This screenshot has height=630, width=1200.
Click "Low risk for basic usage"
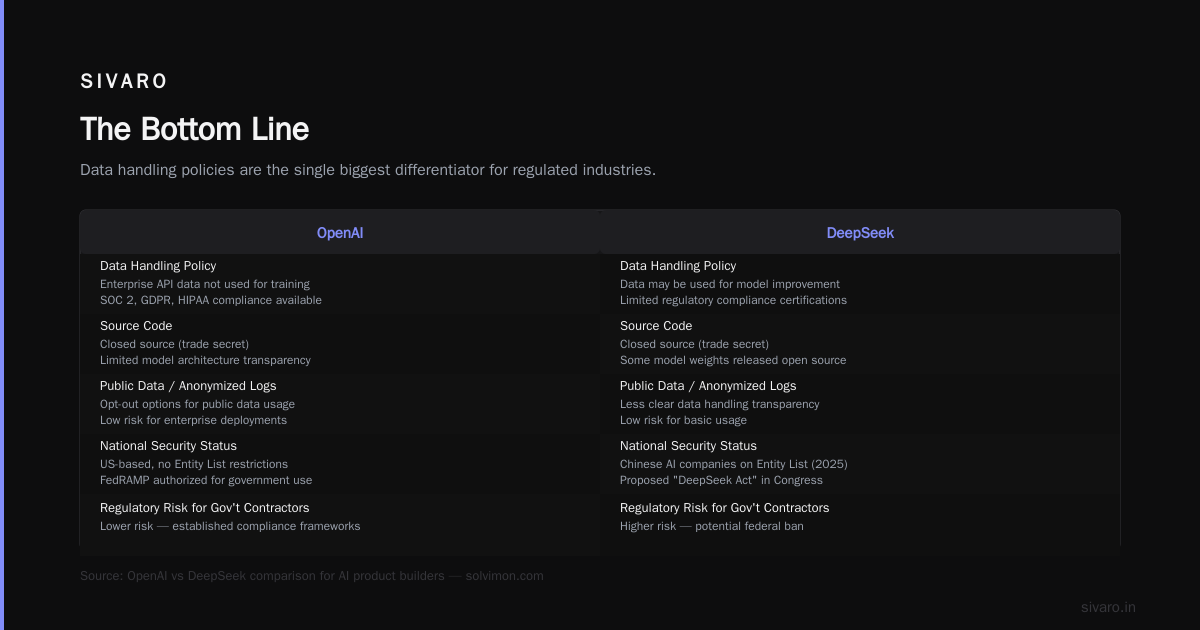coord(683,420)
